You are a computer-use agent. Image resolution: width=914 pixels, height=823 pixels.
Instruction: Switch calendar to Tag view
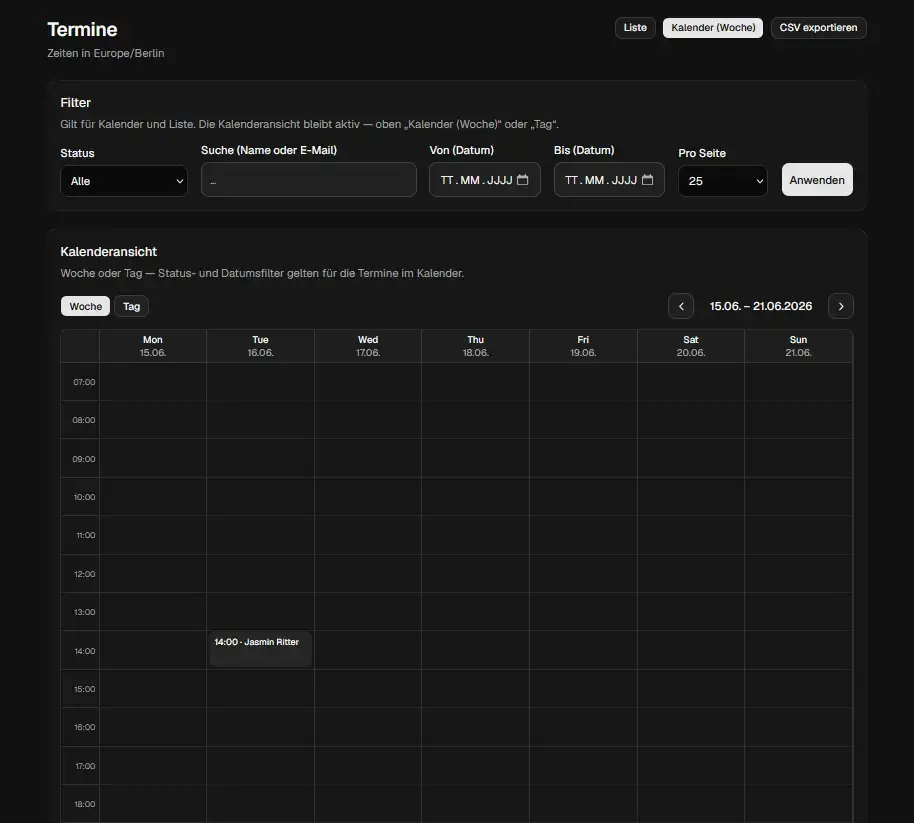point(131,306)
